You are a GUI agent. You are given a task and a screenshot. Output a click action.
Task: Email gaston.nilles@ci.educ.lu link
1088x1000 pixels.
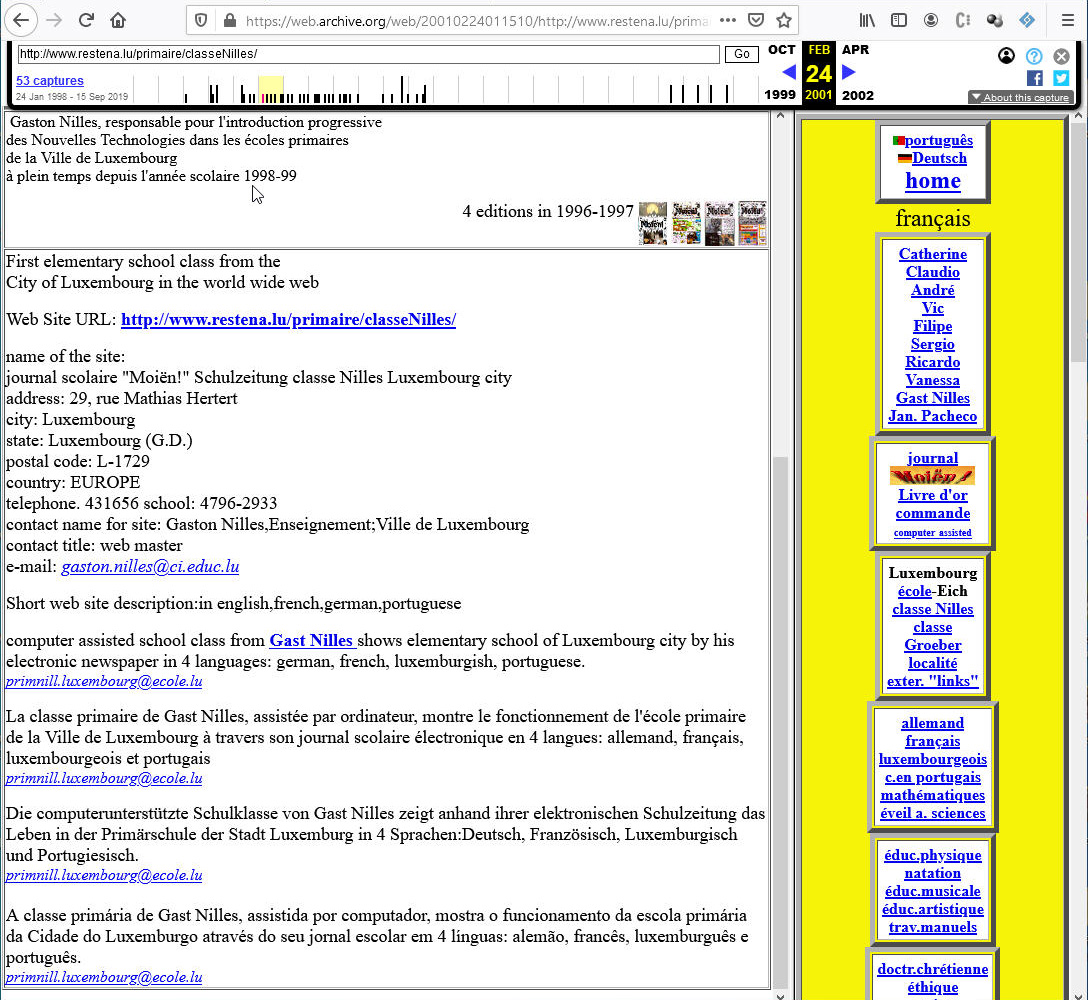click(x=150, y=566)
